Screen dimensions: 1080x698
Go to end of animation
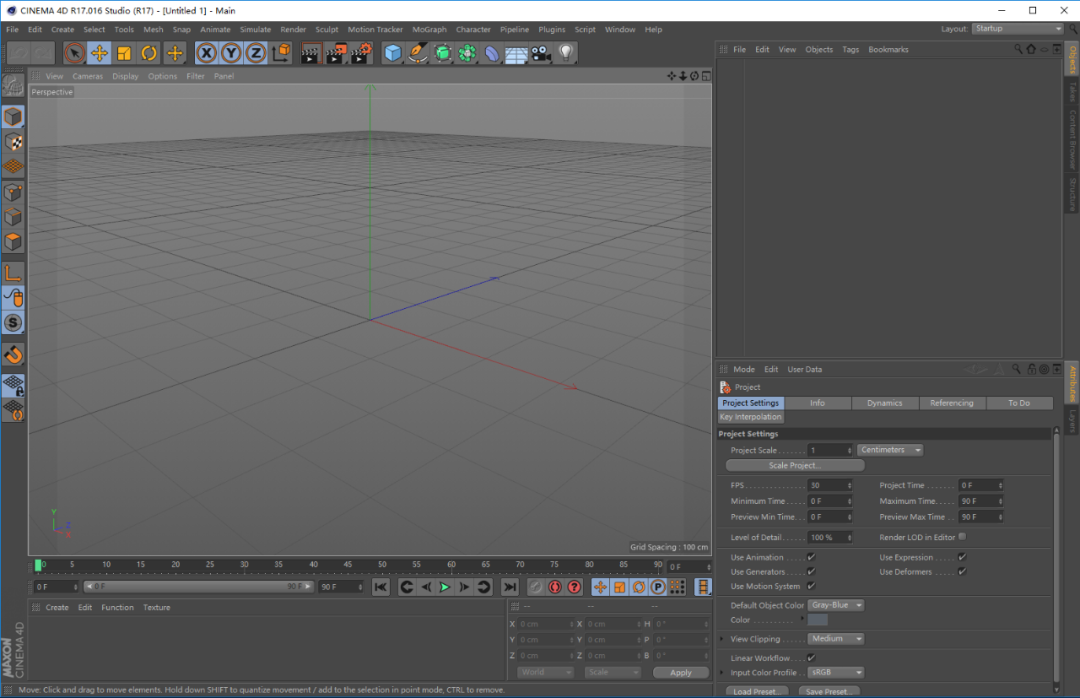510,587
